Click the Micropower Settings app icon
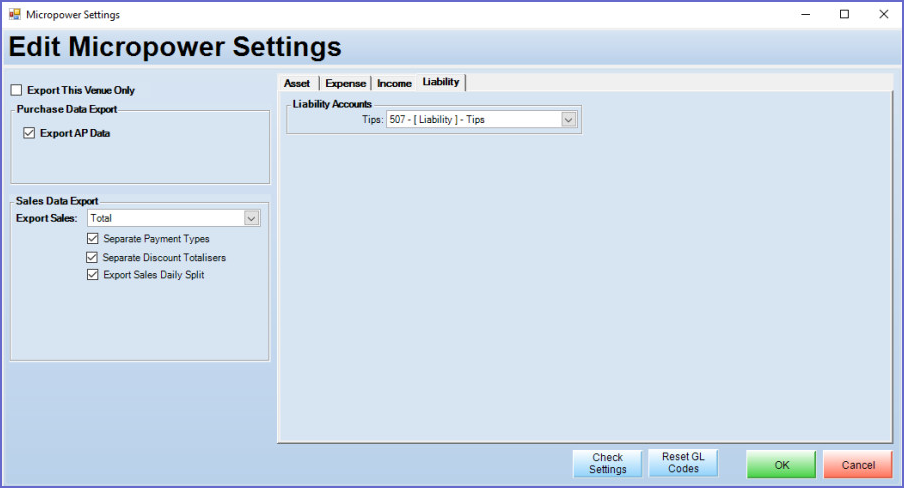The width and height of the screenshot is (904, 488). click(x=14, y=14)
